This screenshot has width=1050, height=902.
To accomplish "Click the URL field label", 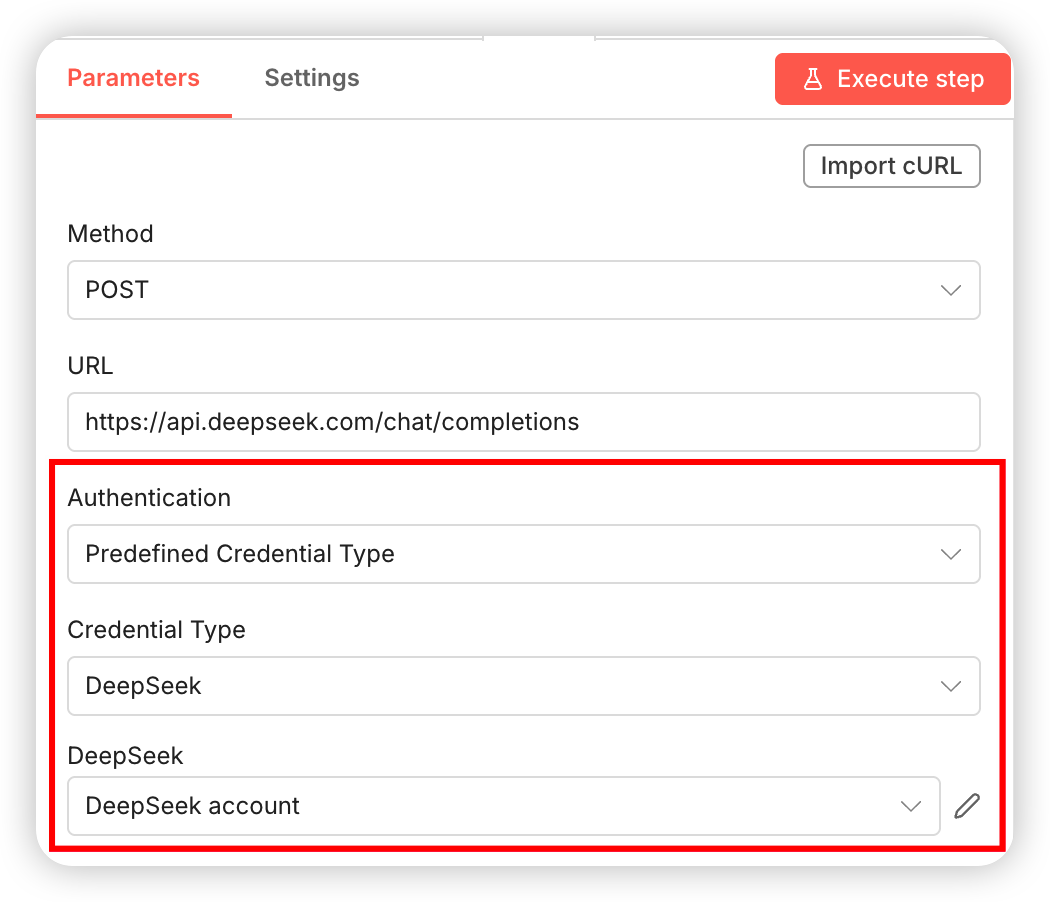I will (x=90, y=366).
